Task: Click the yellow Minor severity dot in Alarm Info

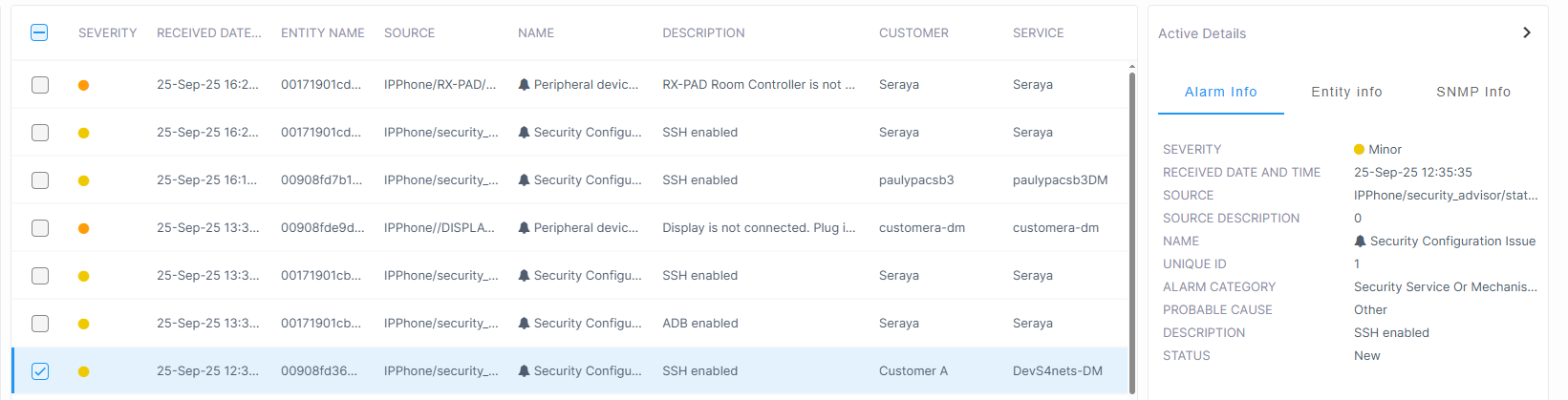Action: [1359, 150]
